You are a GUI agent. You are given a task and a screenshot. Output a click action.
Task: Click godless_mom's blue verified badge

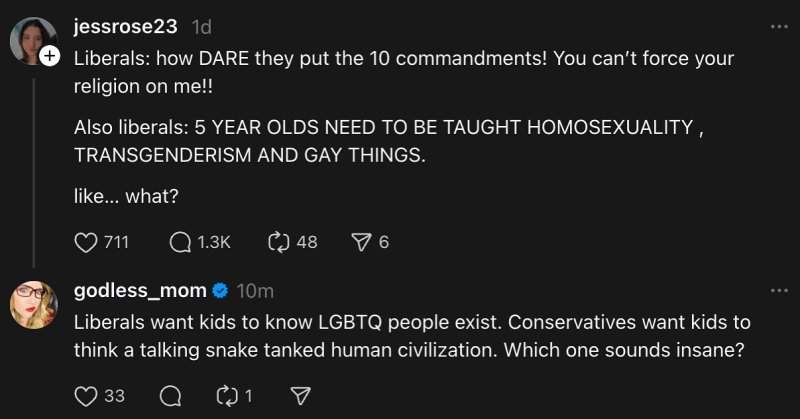(221, 291)
